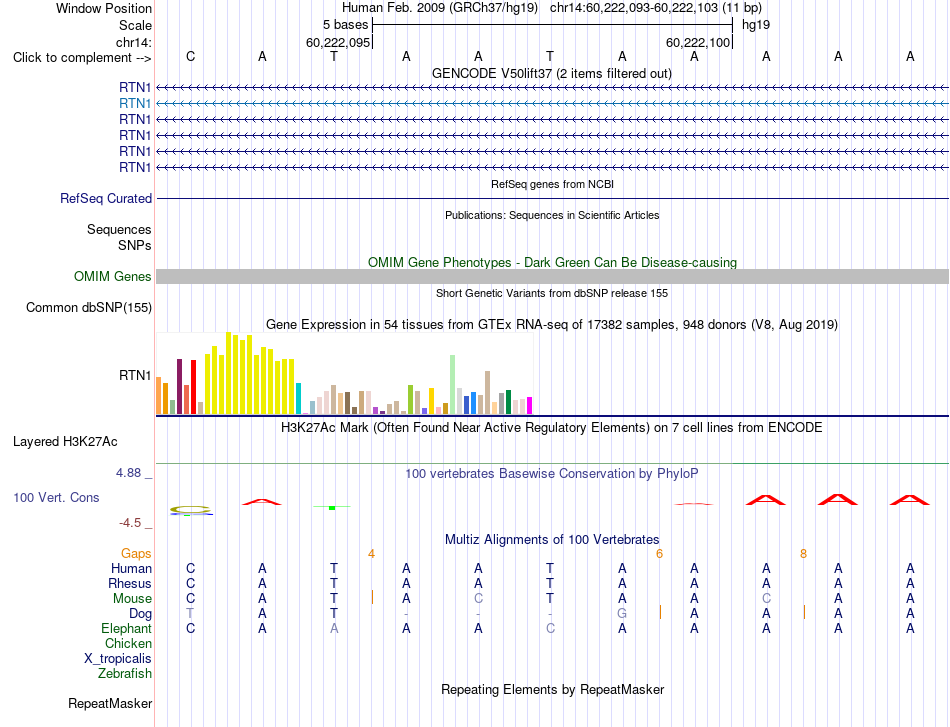Click the hg19 label by the scale bar
Image resolution: width=950 pixels, height=727 pixels.
[x=756, y=25]
